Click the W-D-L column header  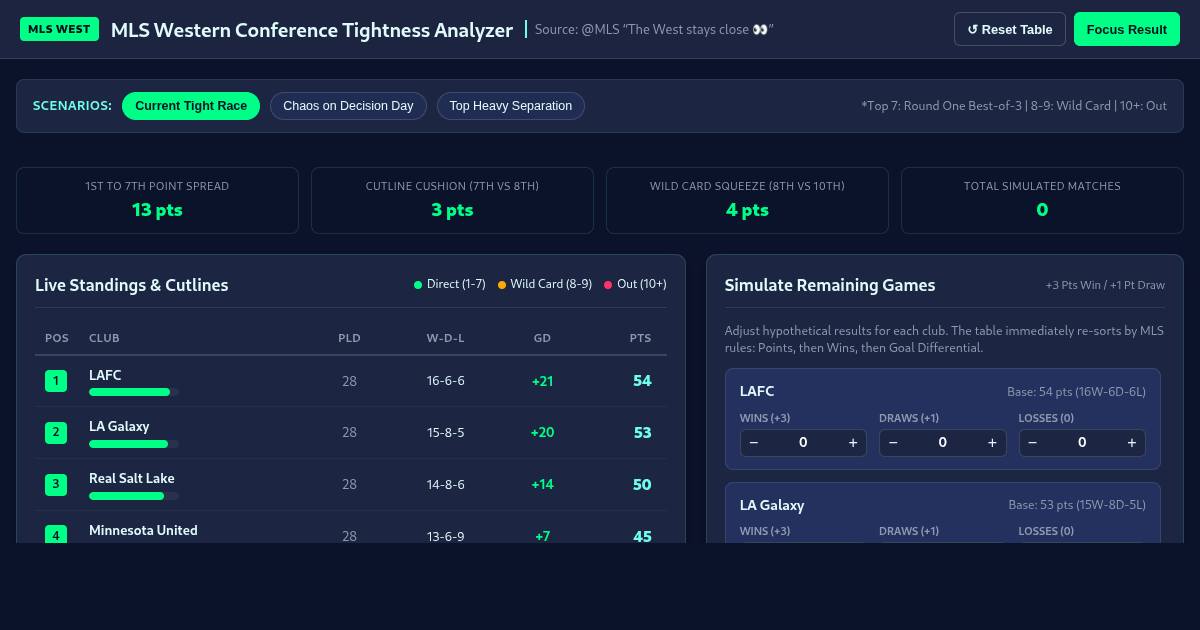(445, 338)
